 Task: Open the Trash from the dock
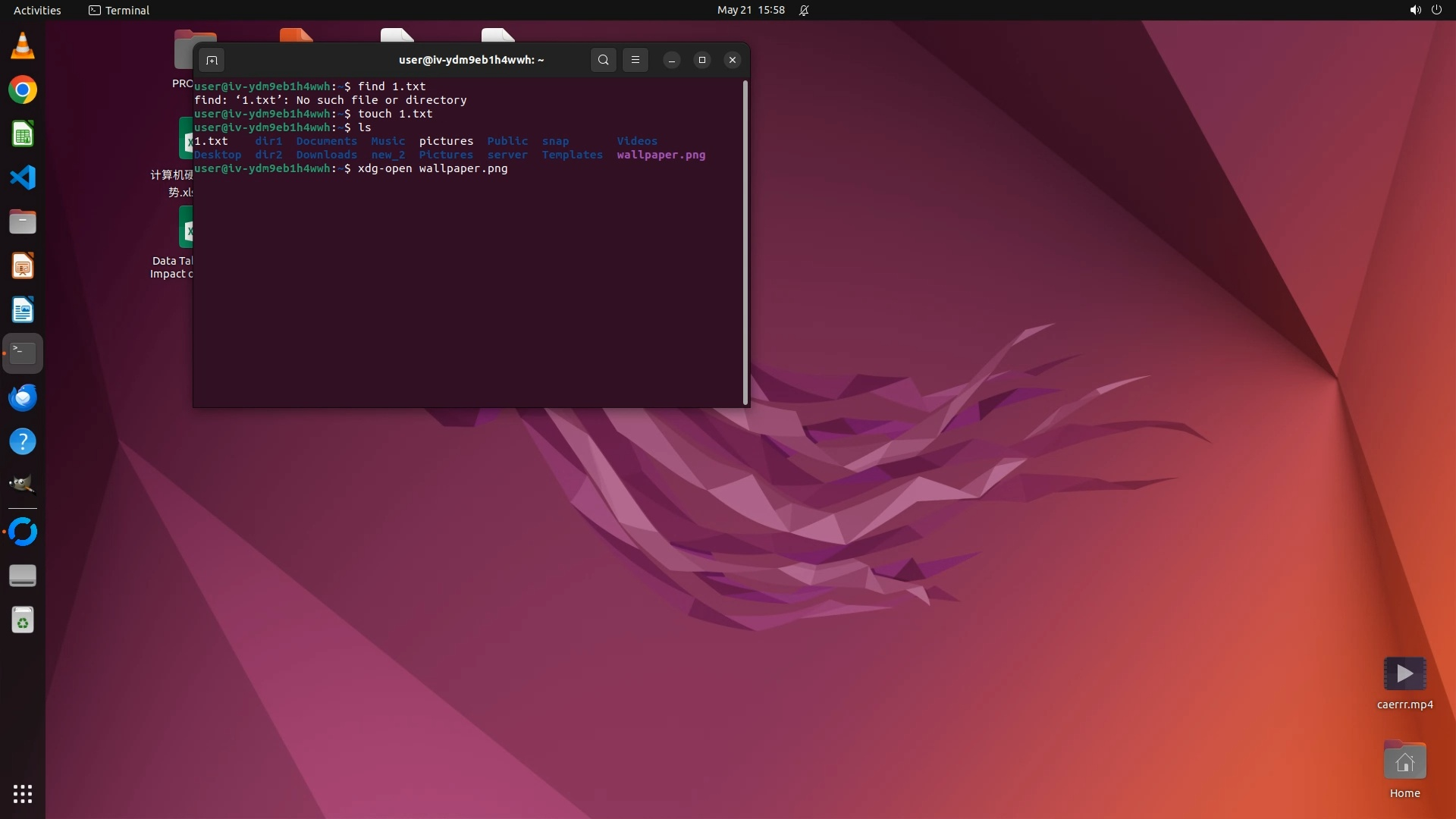[x=23, y=620]
